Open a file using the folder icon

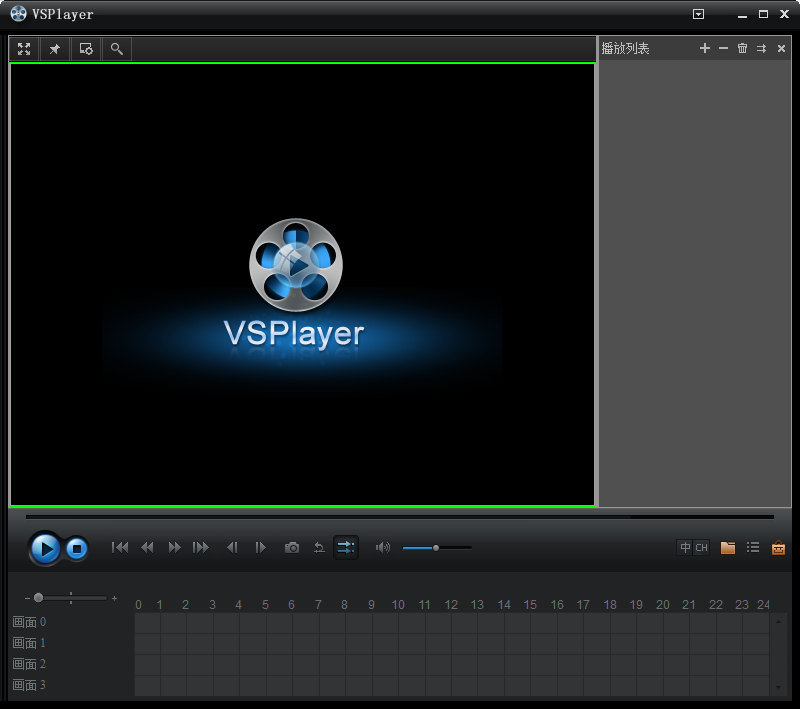click(x=728, y=547)
